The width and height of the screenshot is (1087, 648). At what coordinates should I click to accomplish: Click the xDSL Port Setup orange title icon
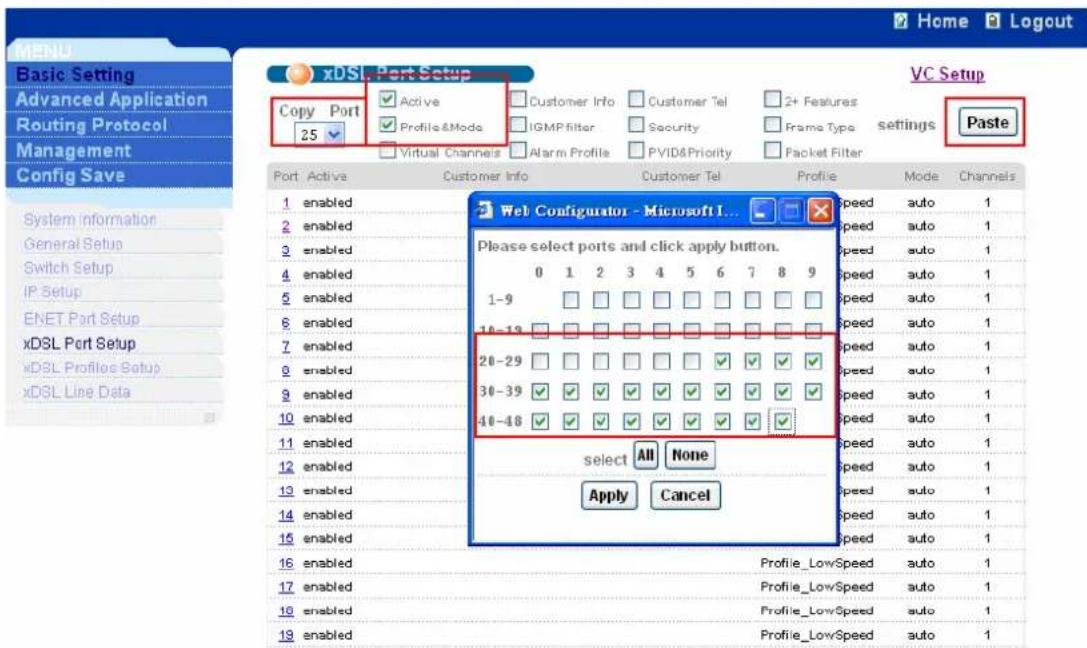pyautogui.click(x=299, y=73)
